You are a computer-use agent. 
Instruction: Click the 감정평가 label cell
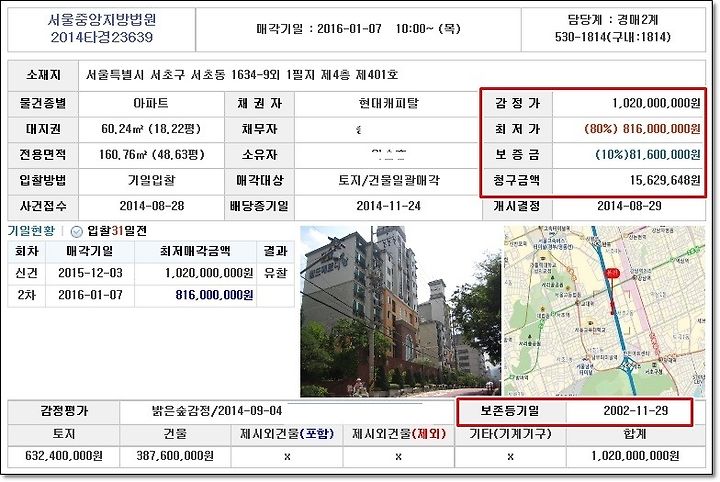[x=64, y=411]
